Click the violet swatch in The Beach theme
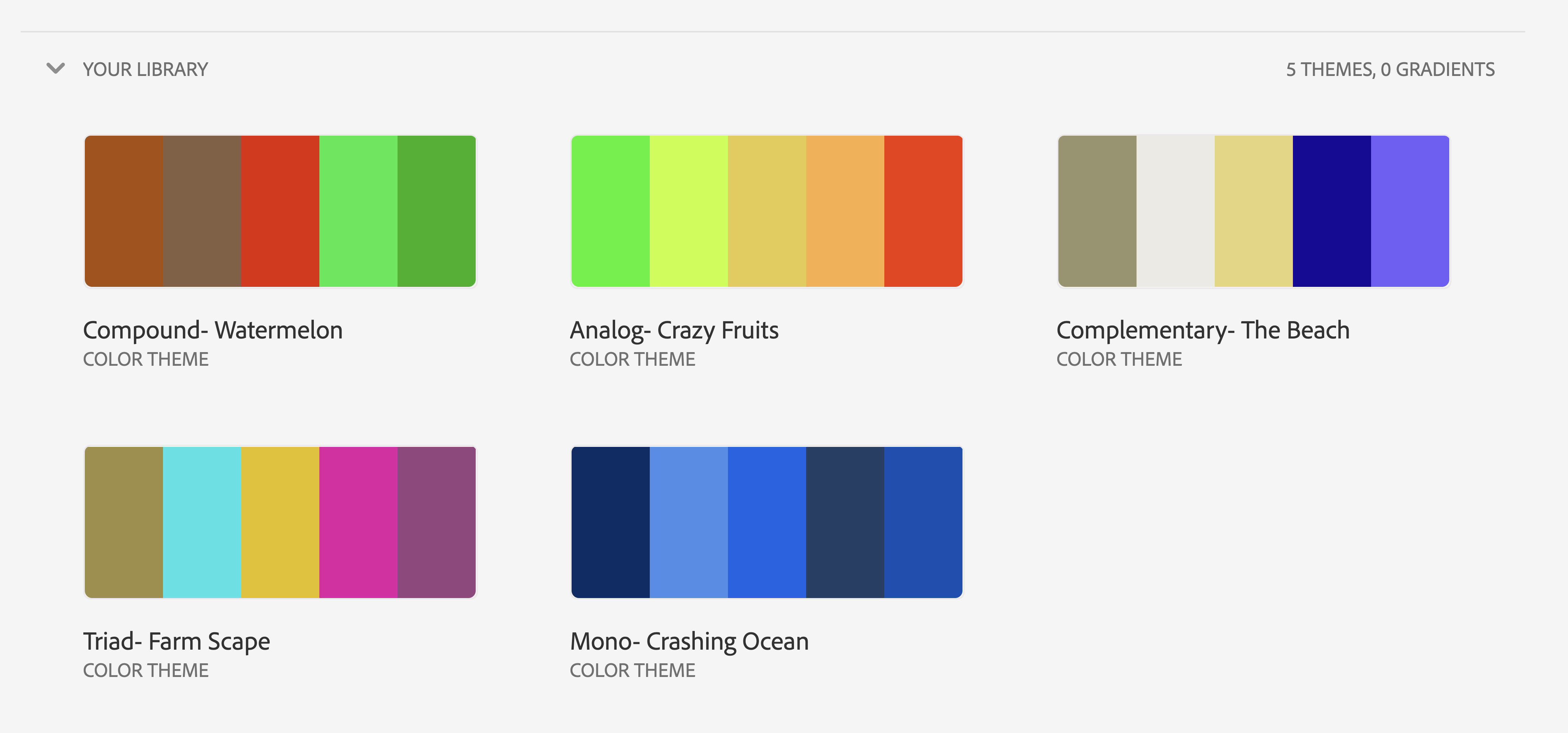The height and width of the screenshot is (733, 1568). pos(1410,211)
